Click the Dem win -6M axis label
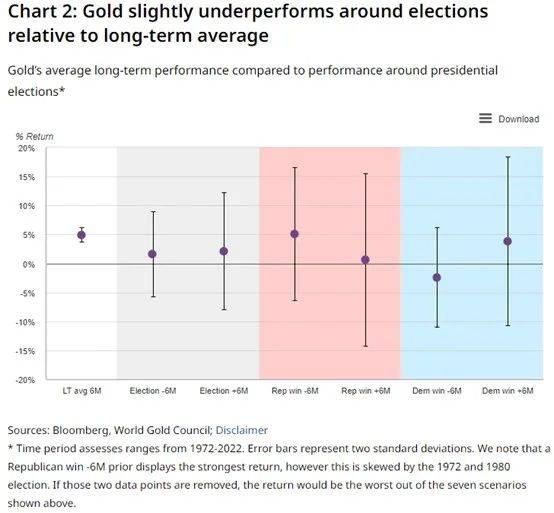Image resolution: width=554 pixels, height=513 pixels. click(x=437, y=391)
